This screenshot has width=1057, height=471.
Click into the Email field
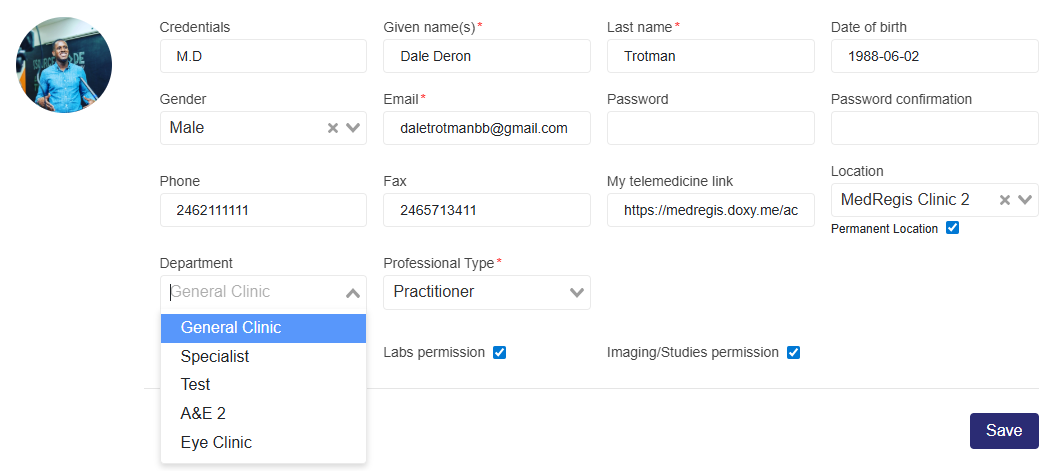click(x=486, y=128)
